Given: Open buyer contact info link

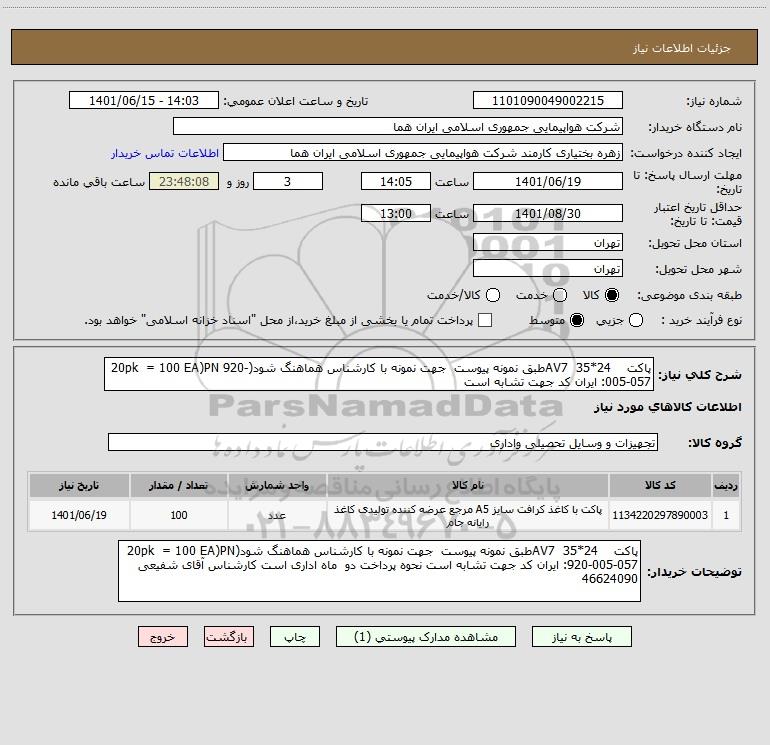Looking at the screenshot, I should tap(165, 153).
